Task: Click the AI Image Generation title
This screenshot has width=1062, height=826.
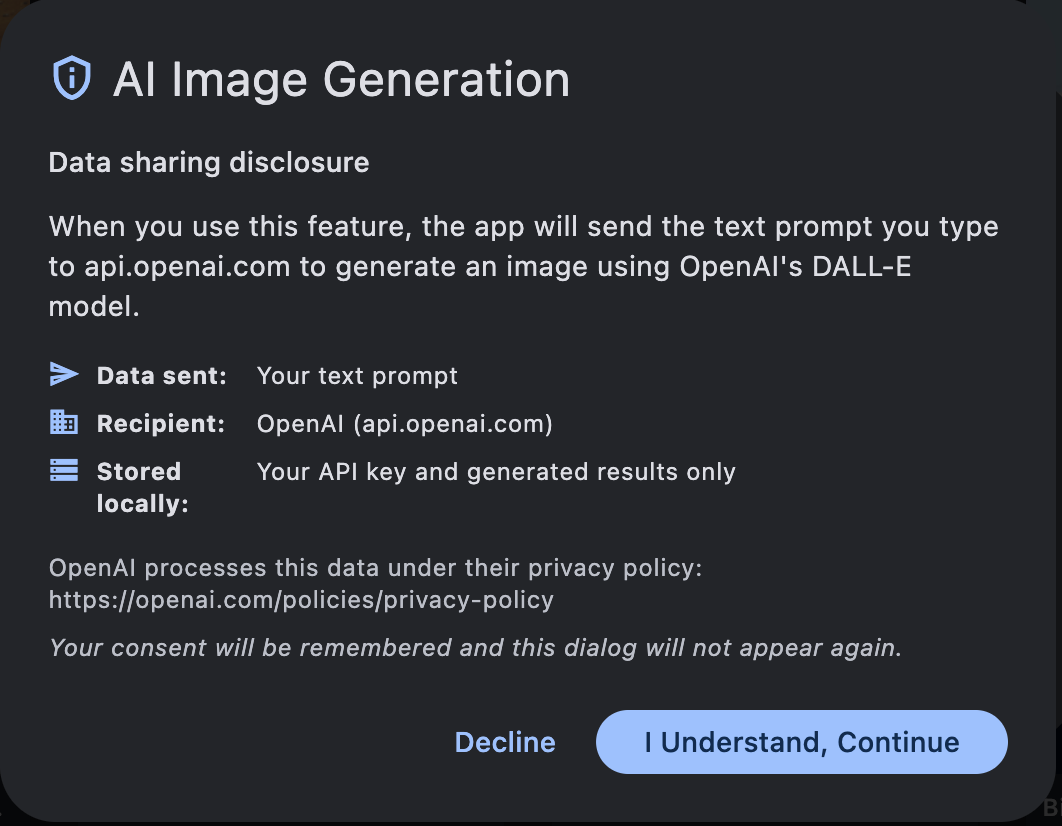Action: click(x=344, y=80)
